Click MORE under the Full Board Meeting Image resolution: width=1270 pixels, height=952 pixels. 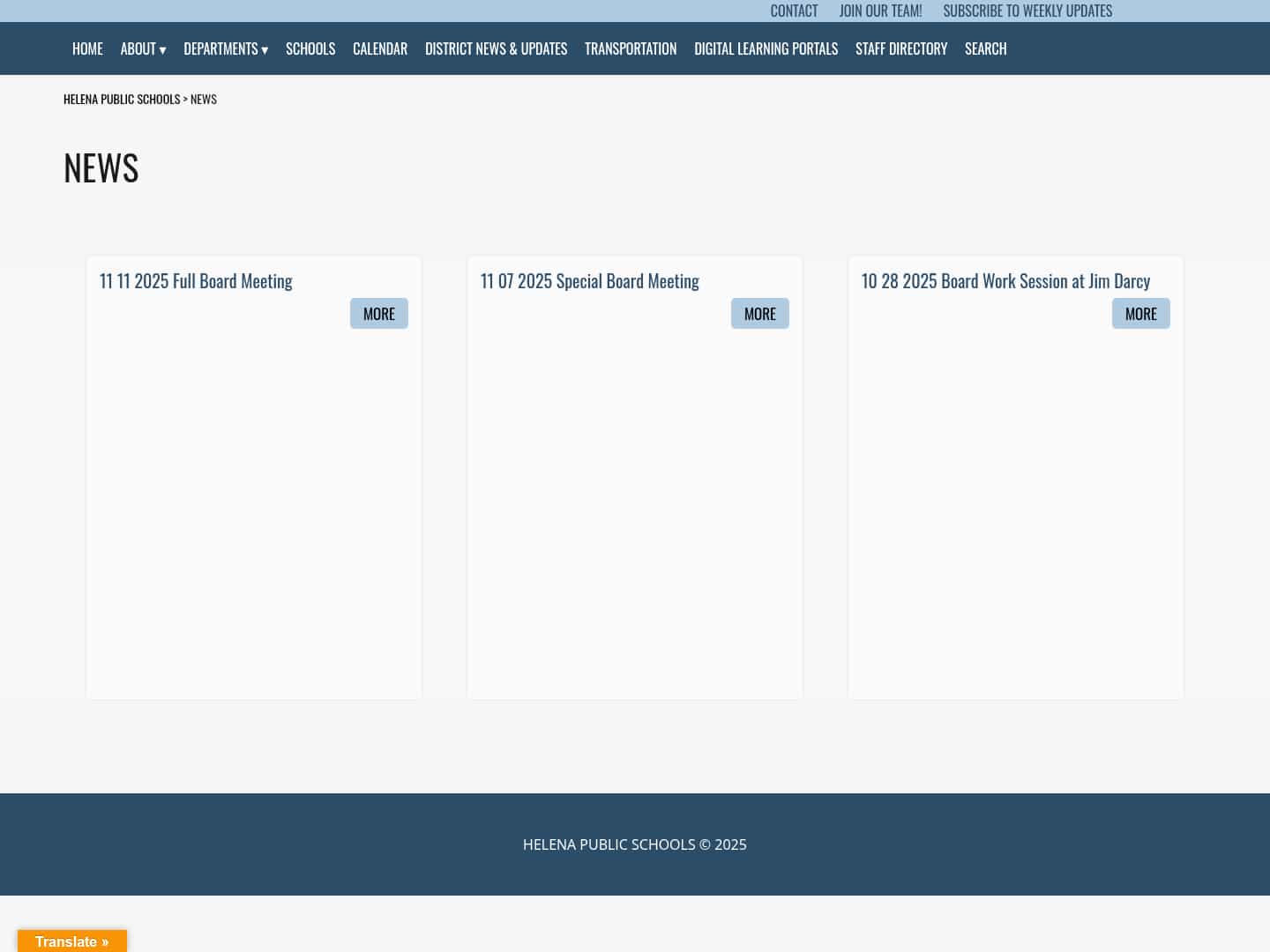379,313
